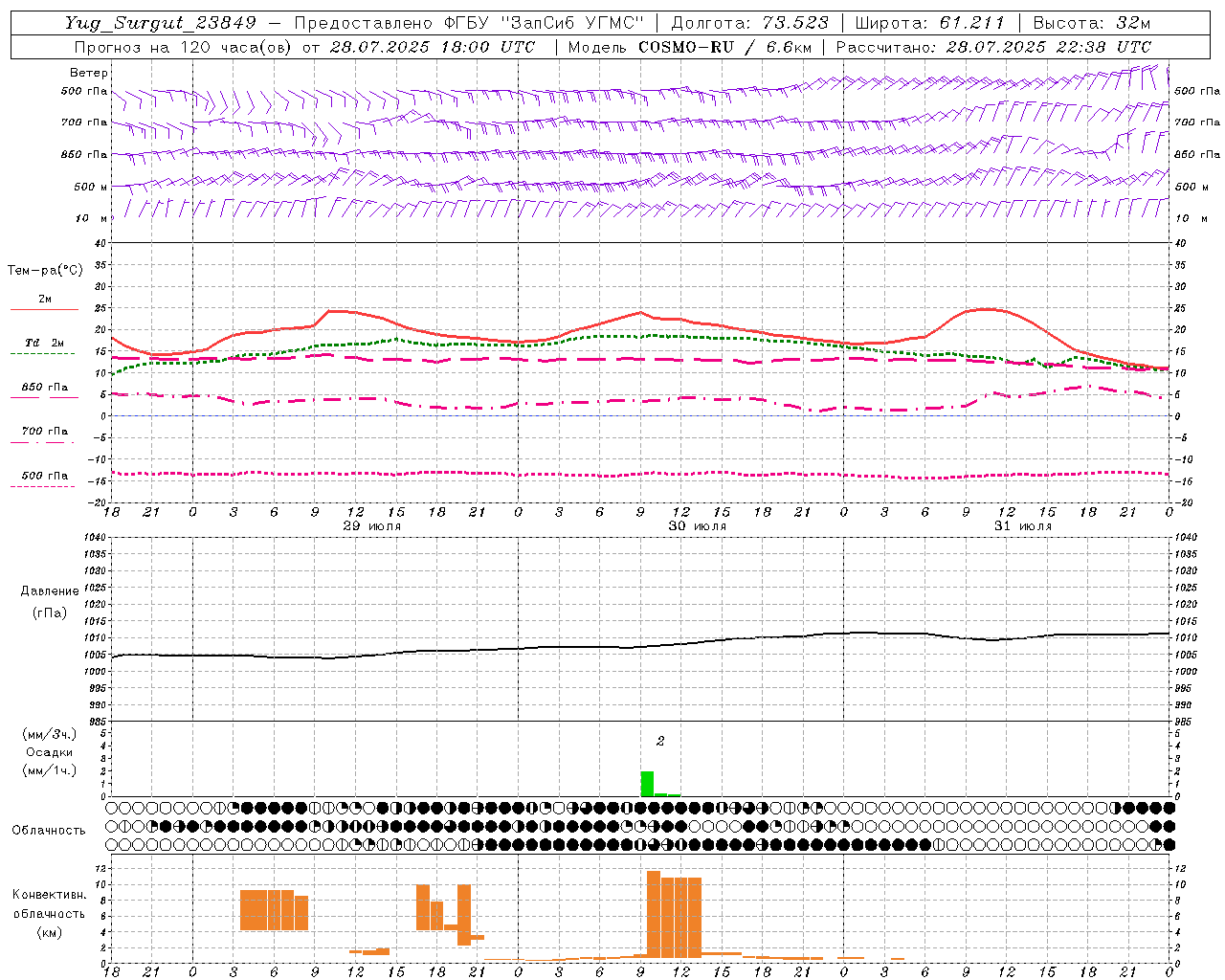Click the station title Yug_Surgut_23849
This screenshot has width=1225, height=980.
pyautogui.click(x=161, y=24)
